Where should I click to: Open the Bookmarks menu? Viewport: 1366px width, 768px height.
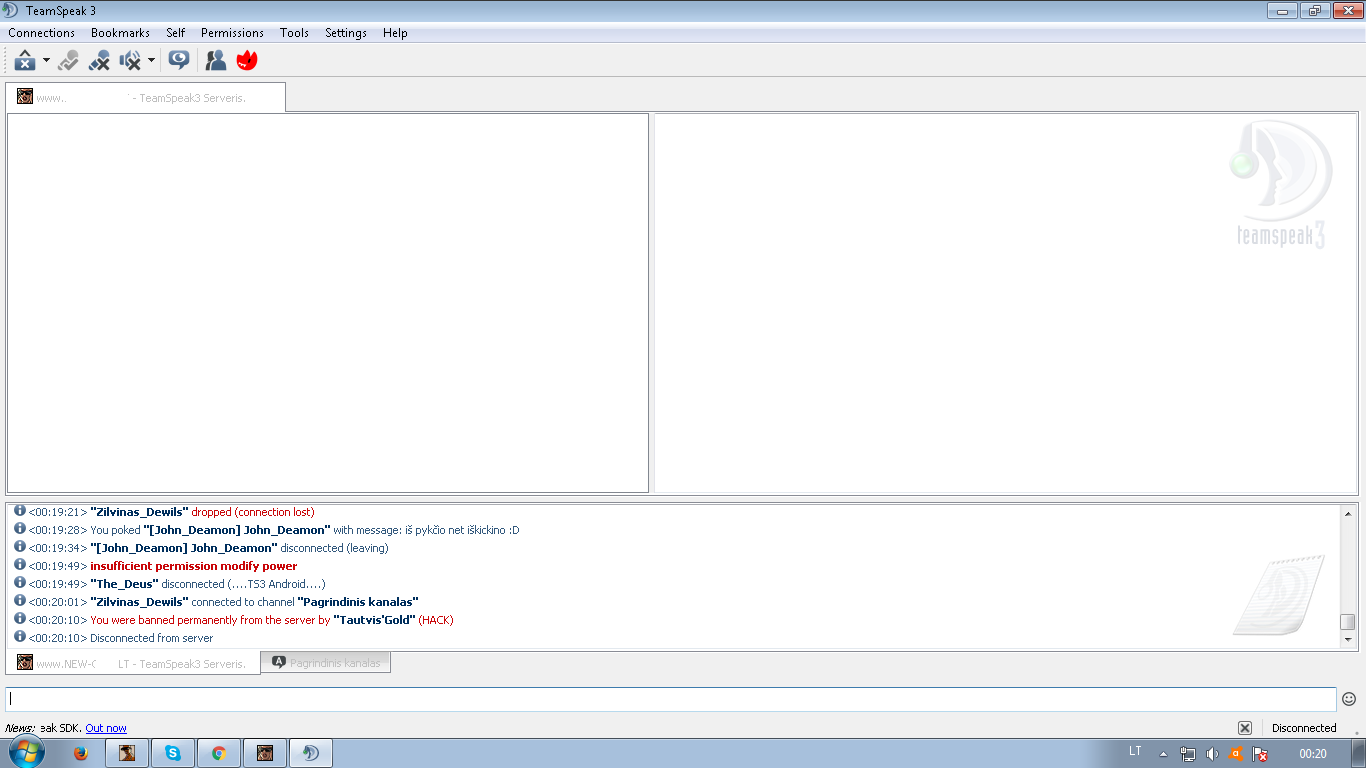click(x=120, y=33)
